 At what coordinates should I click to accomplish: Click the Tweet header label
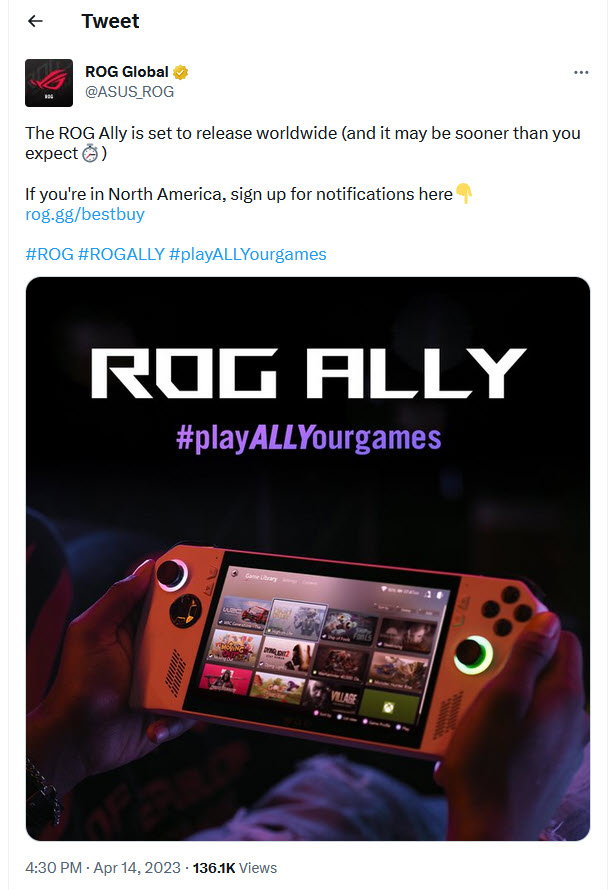click(x=110, y=20)
